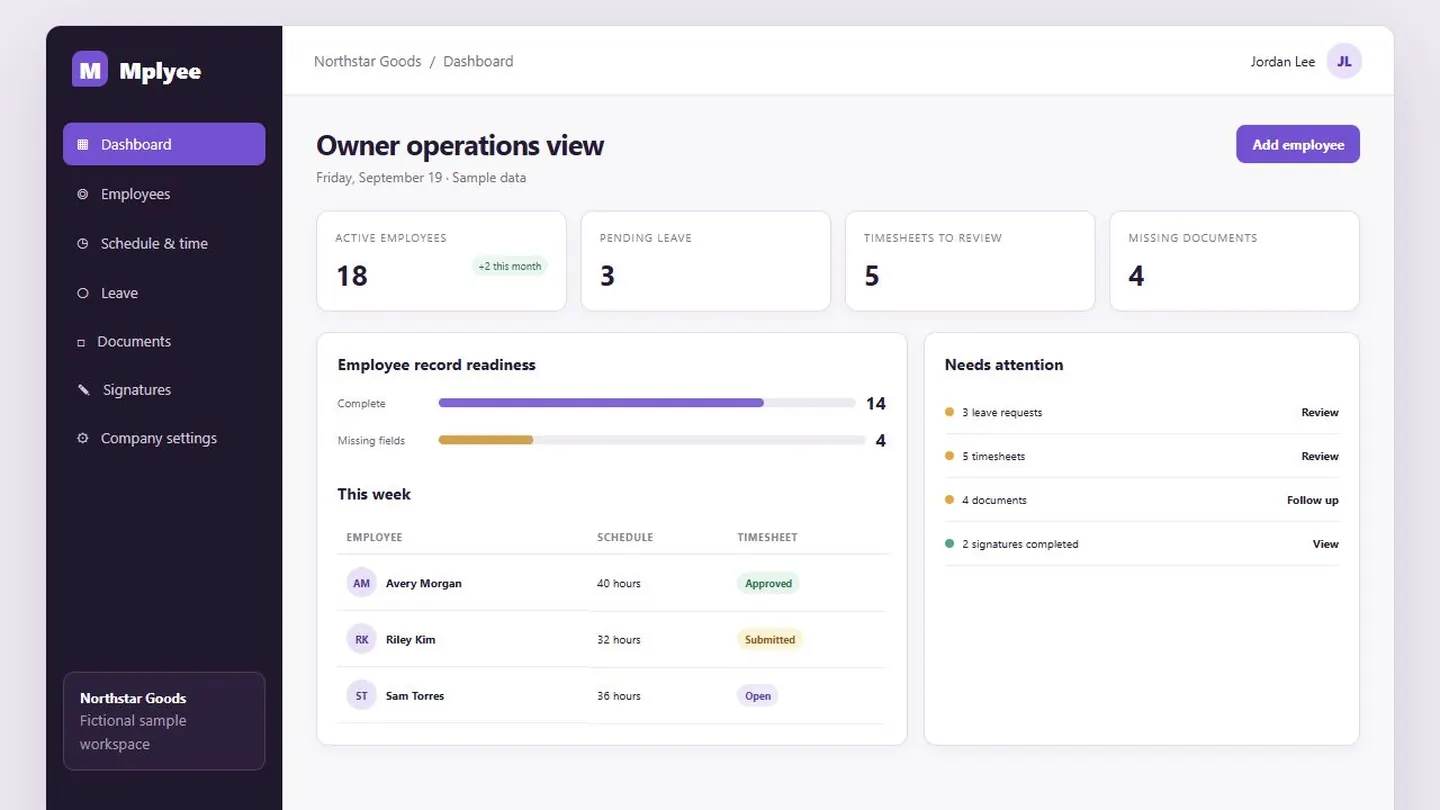Follow up on 4 documents
This screenshot has height=810, width=1440.
[1312, 500]
